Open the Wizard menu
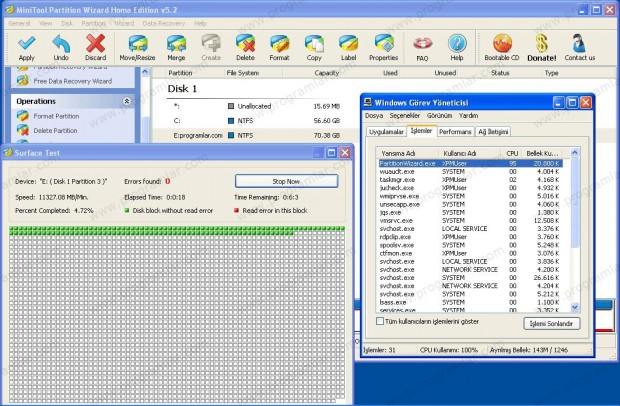 click(124, 23)
